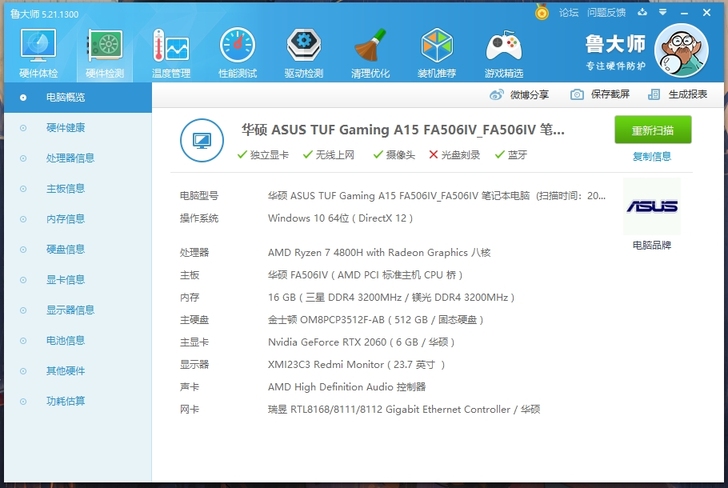Open 显卡信息 in the left sidebar
Image resolution: width=728 pixels, height=488 pixels.
tap(65, 279)
